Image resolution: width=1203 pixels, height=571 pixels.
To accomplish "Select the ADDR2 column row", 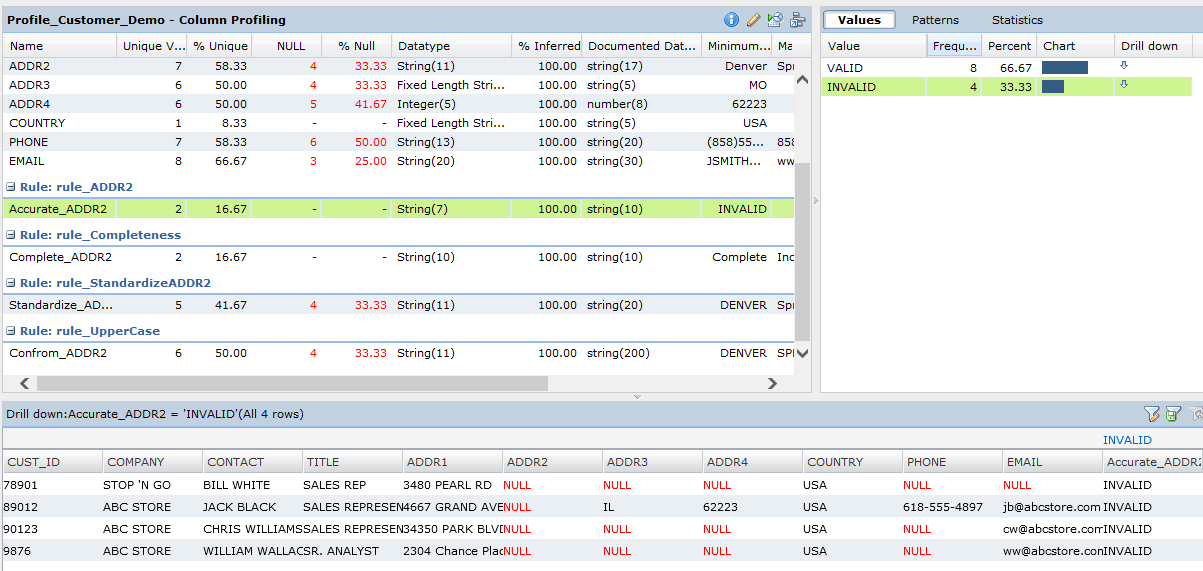I will [399, 66].
